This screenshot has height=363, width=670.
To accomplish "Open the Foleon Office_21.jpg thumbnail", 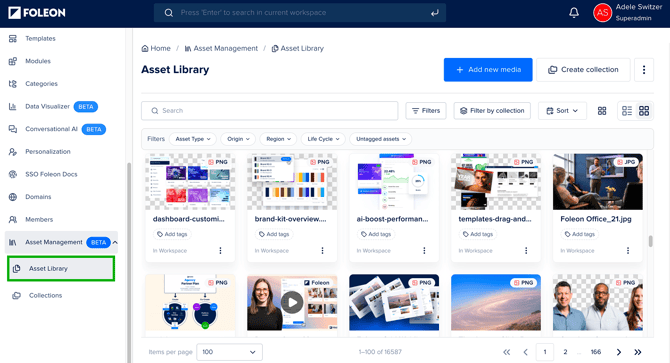I will pyautogui.click(x=598, y=182).
